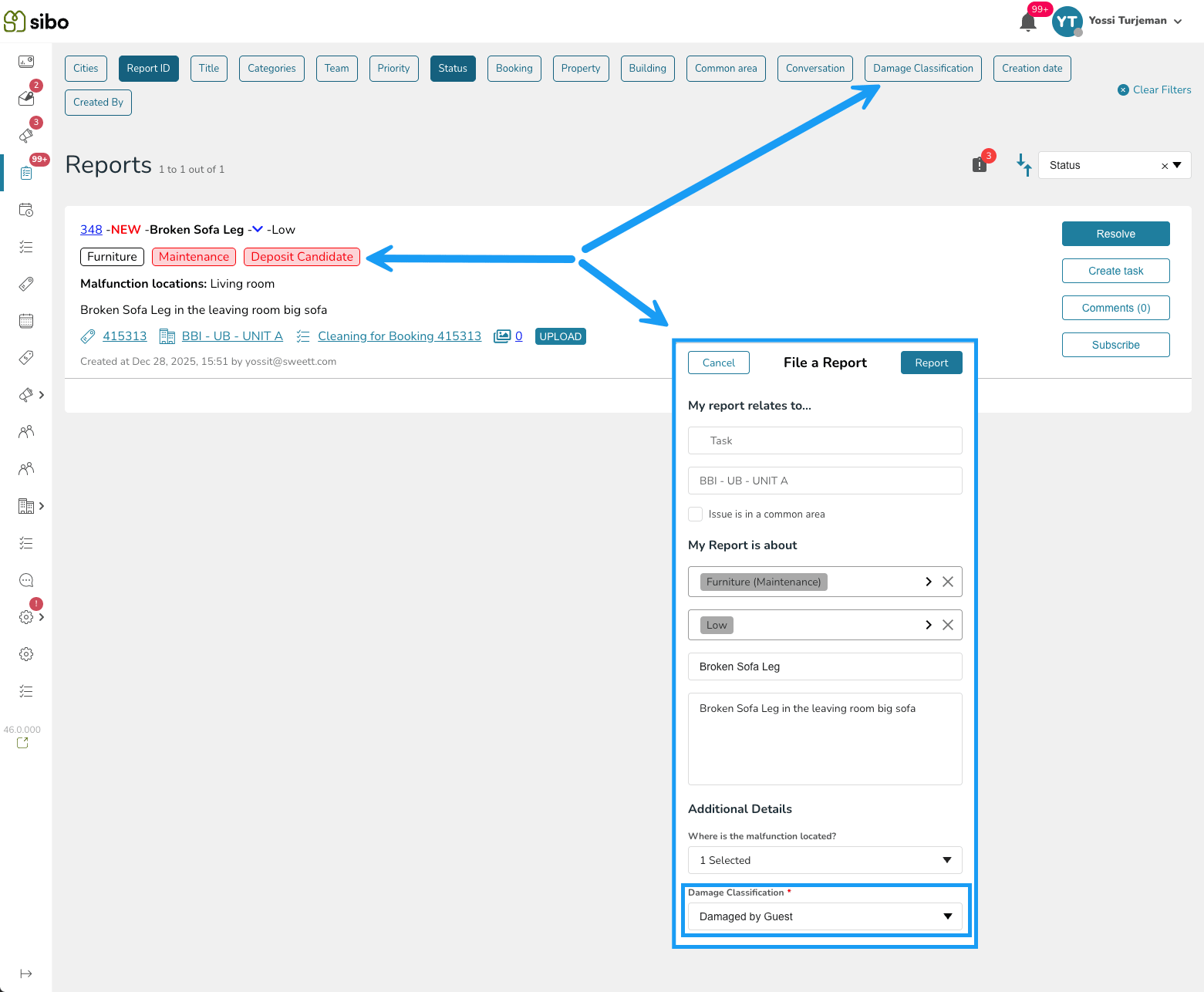Clear the Furniture (Maintenance) selection with X

(948, 582)
